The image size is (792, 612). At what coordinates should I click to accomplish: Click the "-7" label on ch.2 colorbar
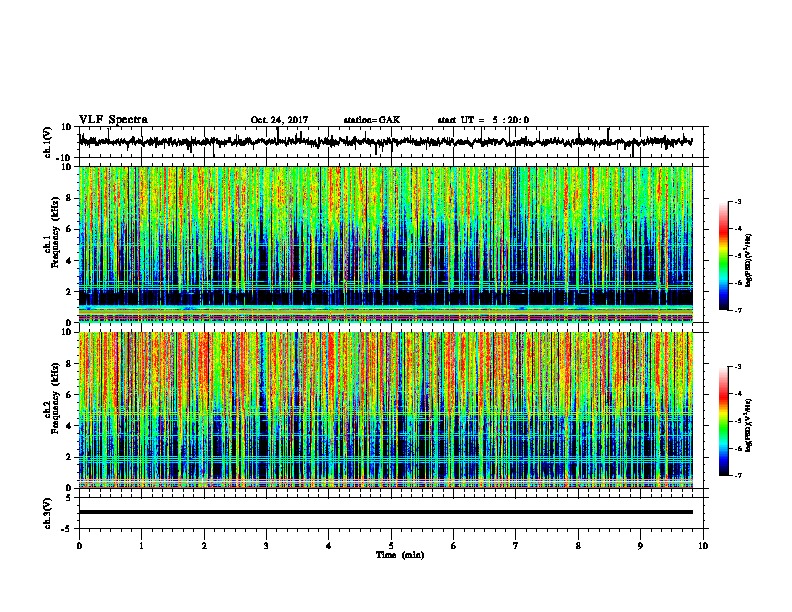(x=737, y=475)
